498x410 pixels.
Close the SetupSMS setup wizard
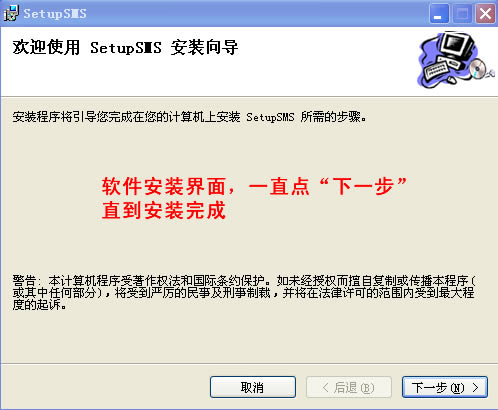[x=485, y=14]
